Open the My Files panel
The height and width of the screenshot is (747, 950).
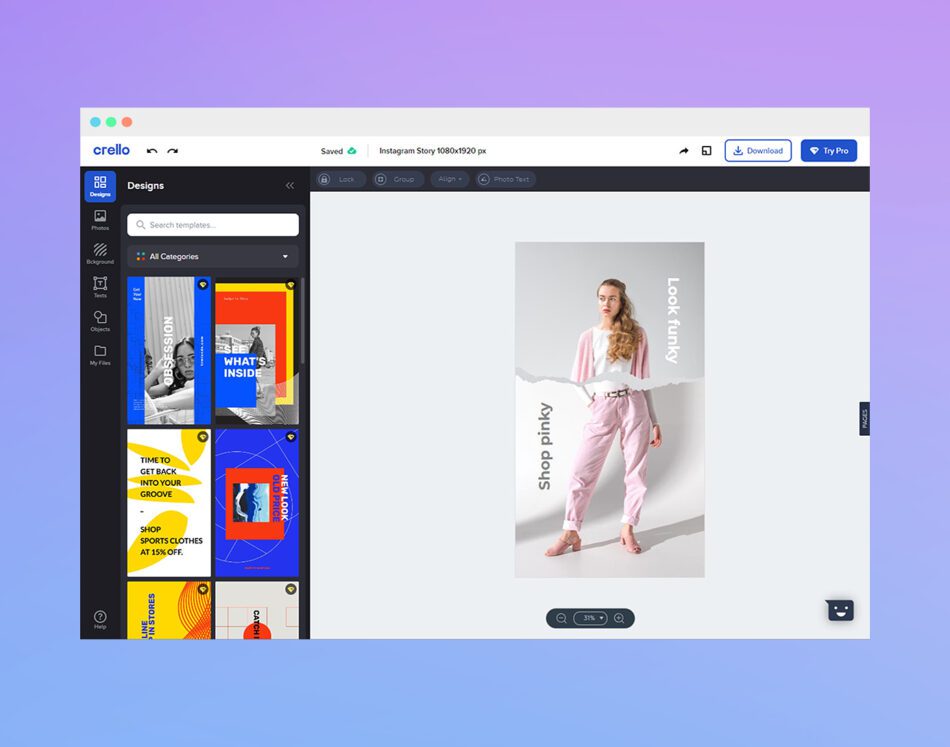point(100,356)
